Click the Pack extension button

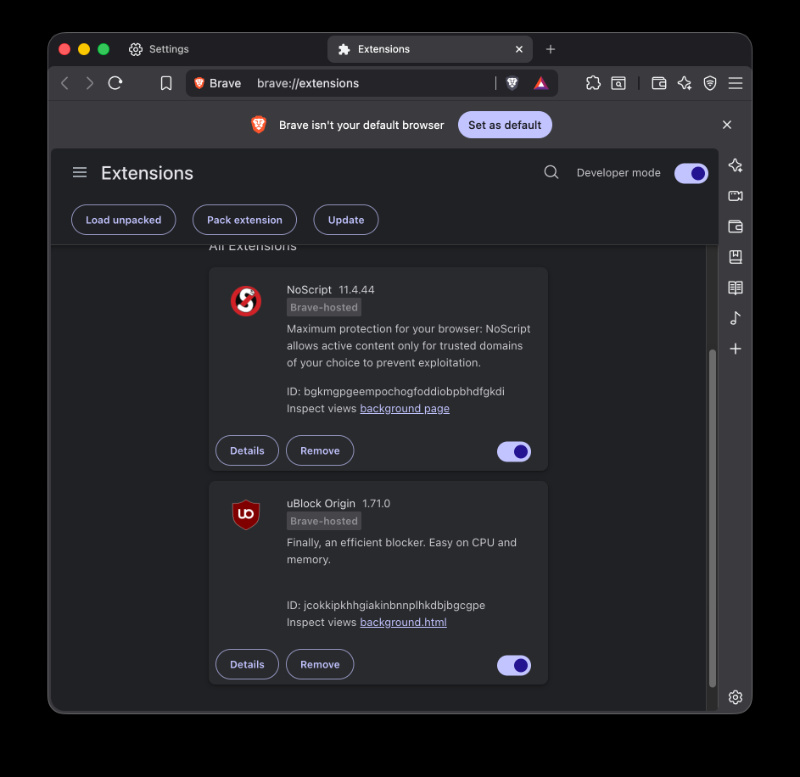tap(244, 220)
